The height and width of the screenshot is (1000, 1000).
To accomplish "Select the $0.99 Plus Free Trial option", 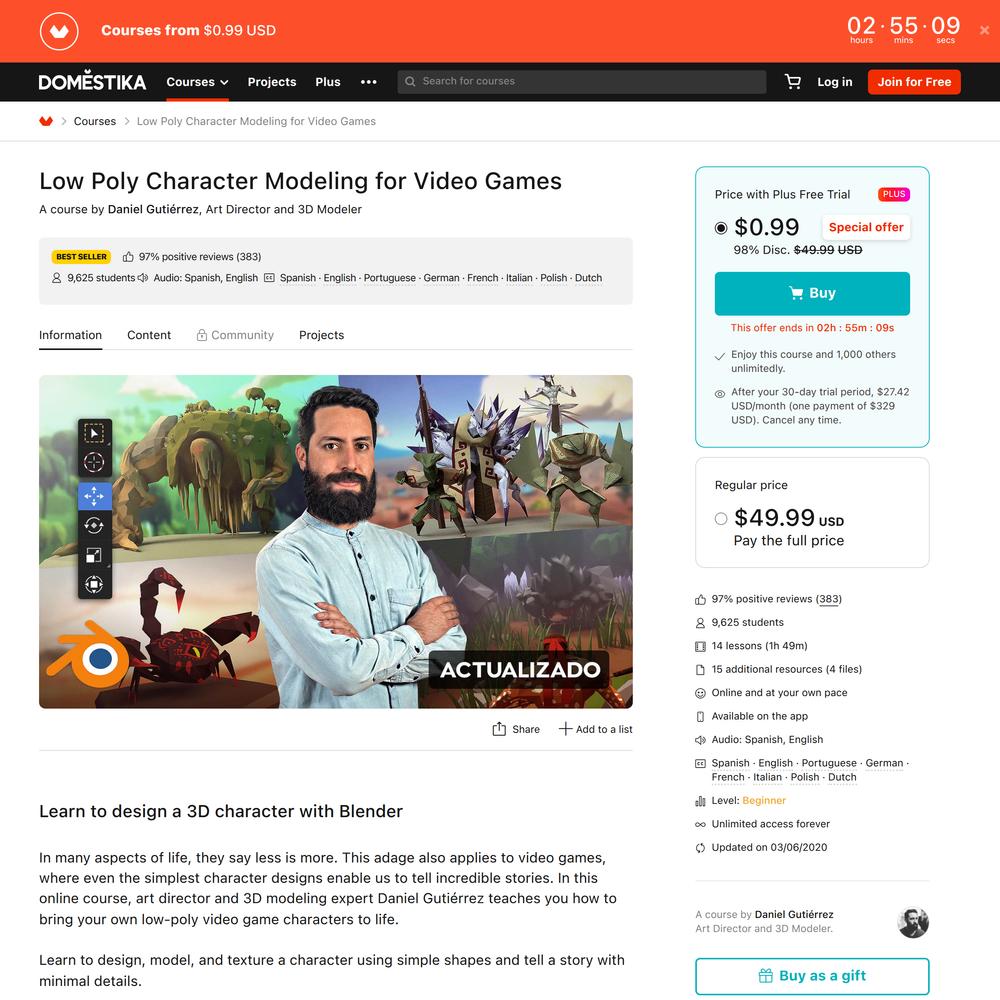I will (x=721, y=228).
